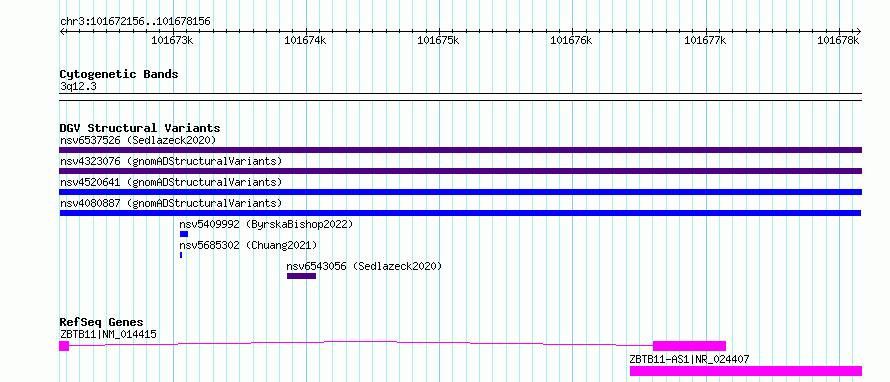Select the nsv4520641 blue variant bar
This screenshot has width=890, height=382.
pyautogui.click(x=460, y=192)
